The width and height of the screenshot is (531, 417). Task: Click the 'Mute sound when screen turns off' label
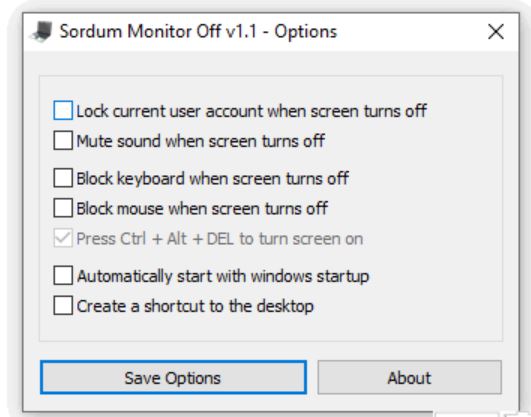[x=201, y=141]
